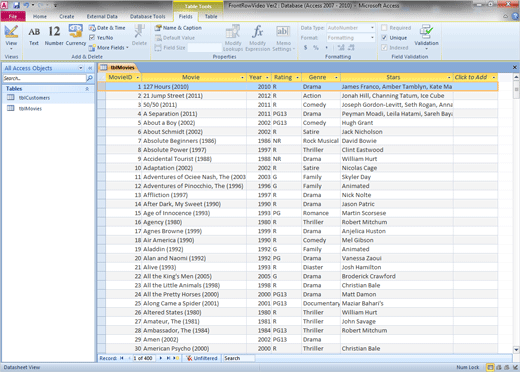Go to first record navigation button
Image resolution: width=520 pixels, height=372 pixels.
[x=122, y=358]
